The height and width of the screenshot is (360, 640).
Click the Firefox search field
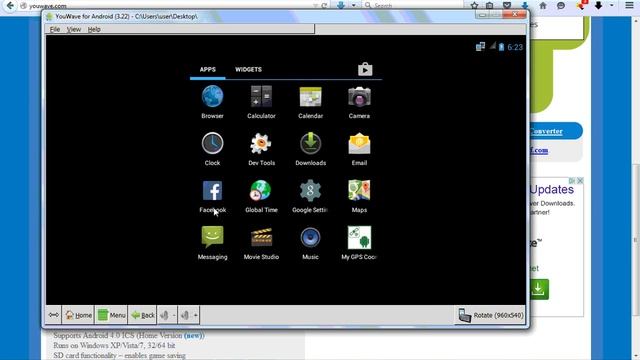click(412, 5)
